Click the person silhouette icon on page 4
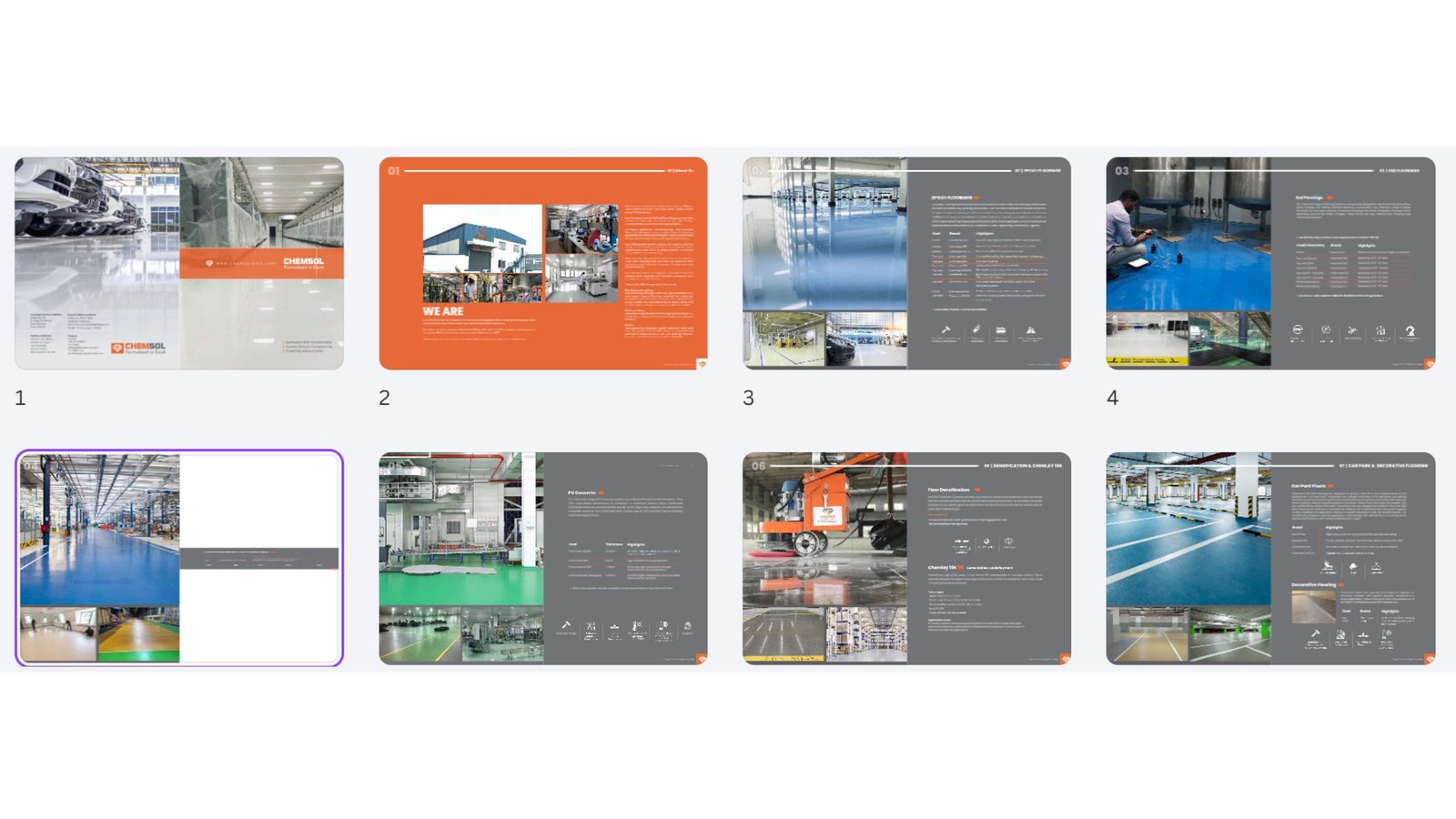Image resolution: width=1456 pixels, height=819 pixels. point(1410,330)
